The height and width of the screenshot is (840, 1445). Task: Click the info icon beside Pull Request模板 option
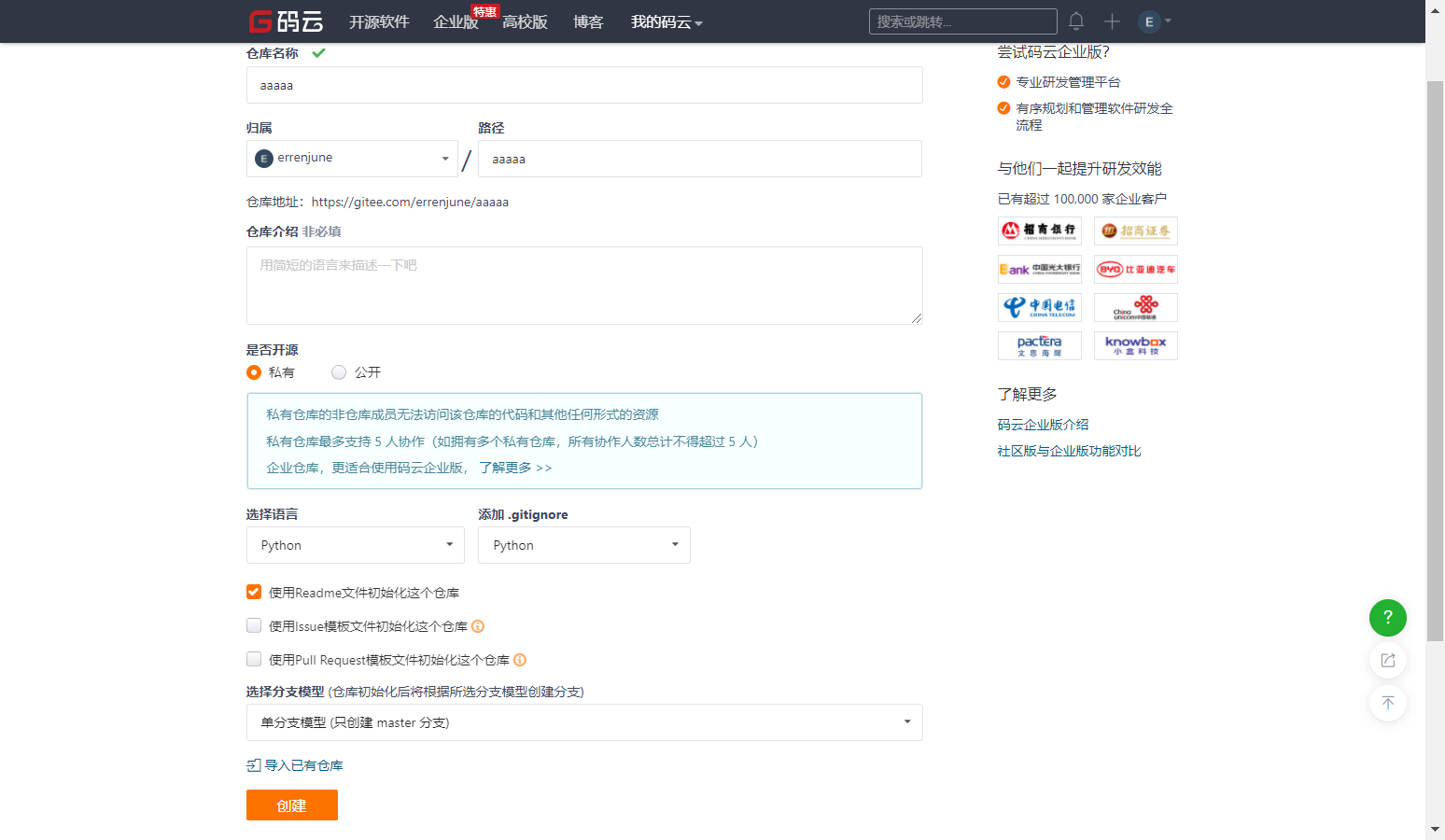click(x=520, y=659)
